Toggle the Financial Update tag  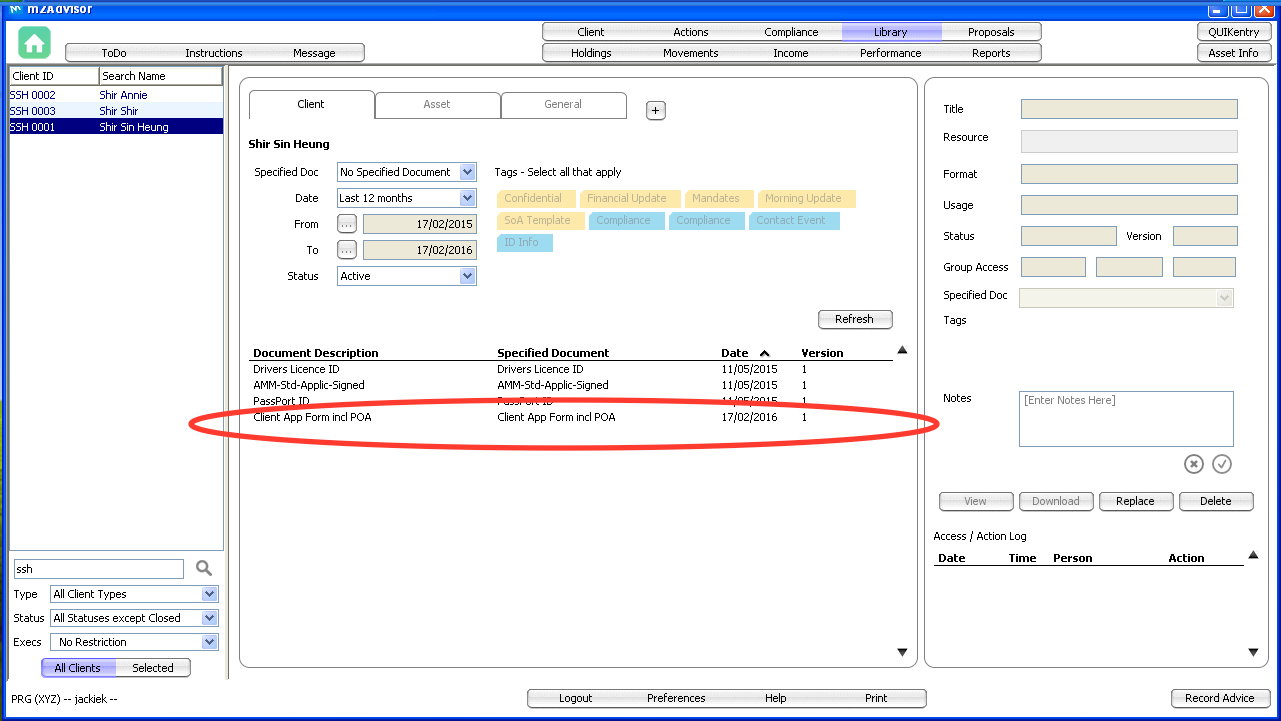click(x=627, y=199)
